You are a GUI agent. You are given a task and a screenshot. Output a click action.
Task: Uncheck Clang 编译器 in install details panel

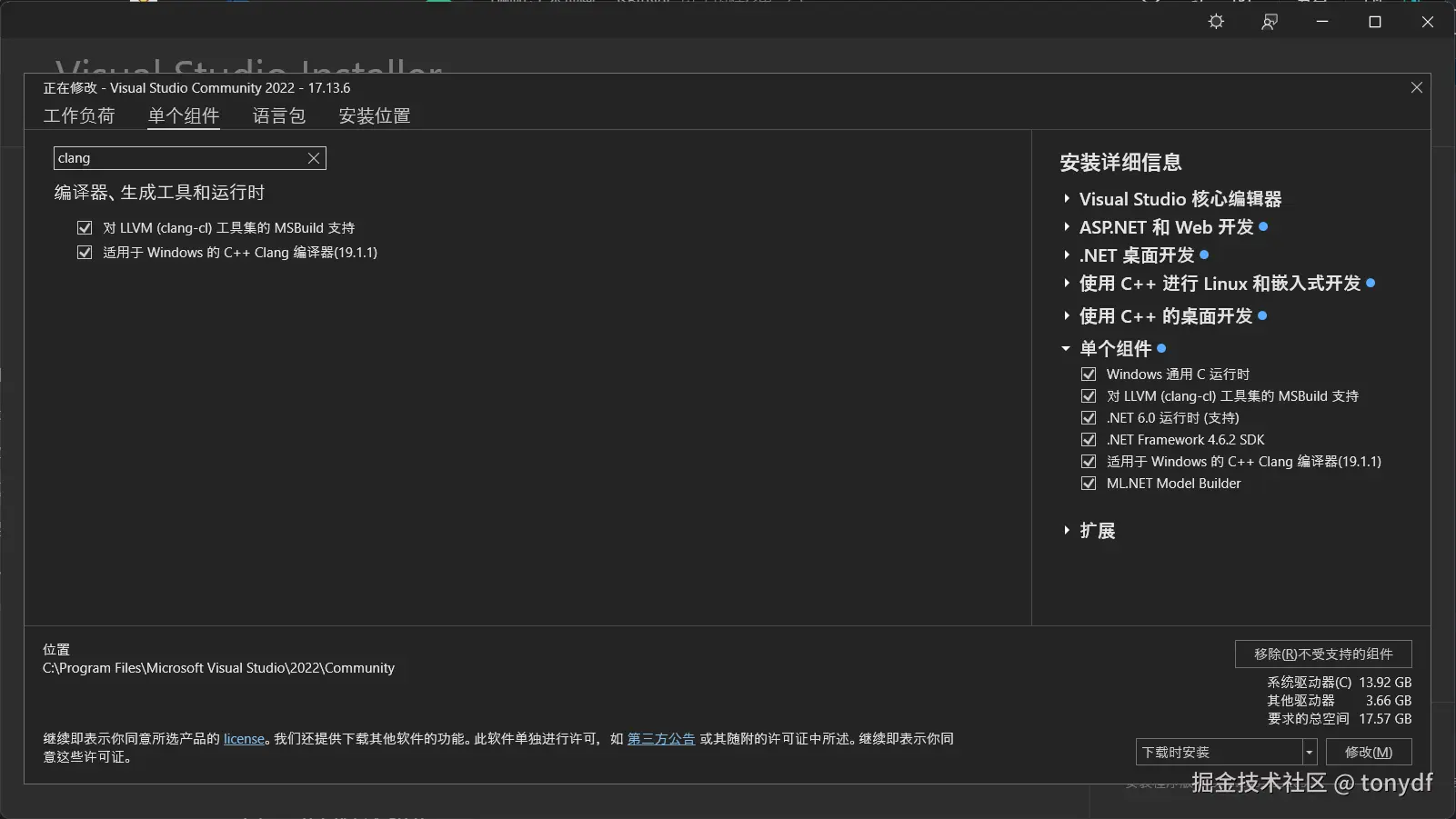[x=1089, y=462]
